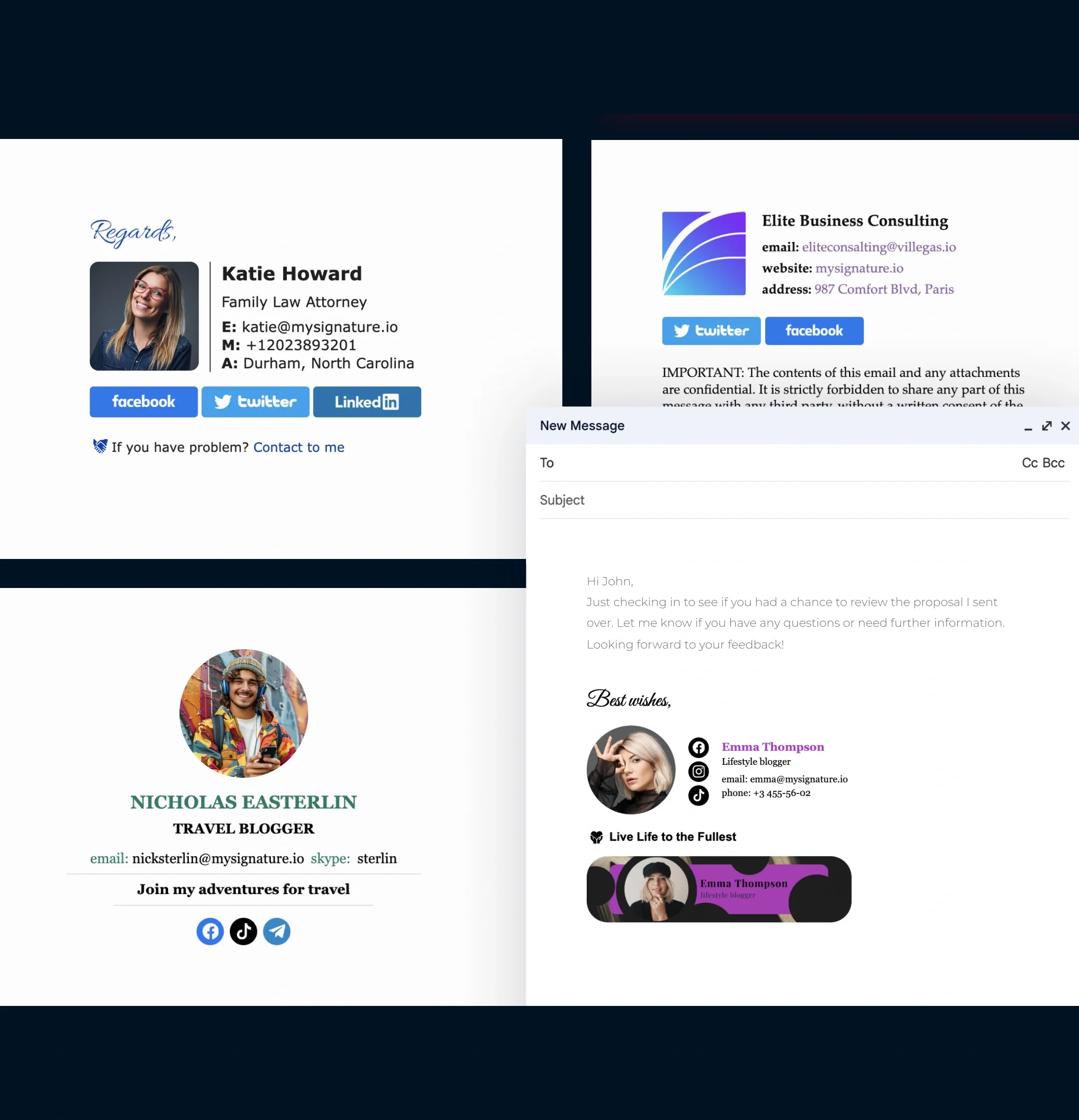Click the mysignature.io website link in Elite Business Consulting
This screenshot has height=1120, width=1079.
click(x=858, y=268)
